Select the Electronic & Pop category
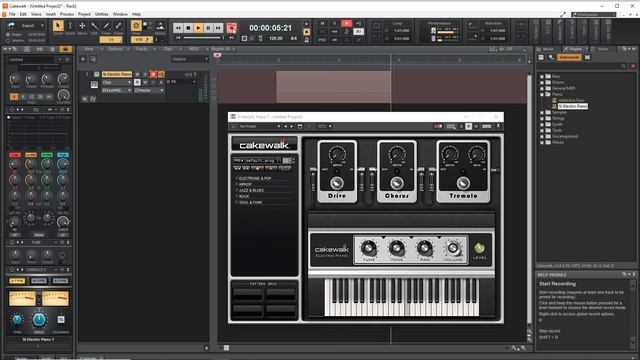 [255, 178]
